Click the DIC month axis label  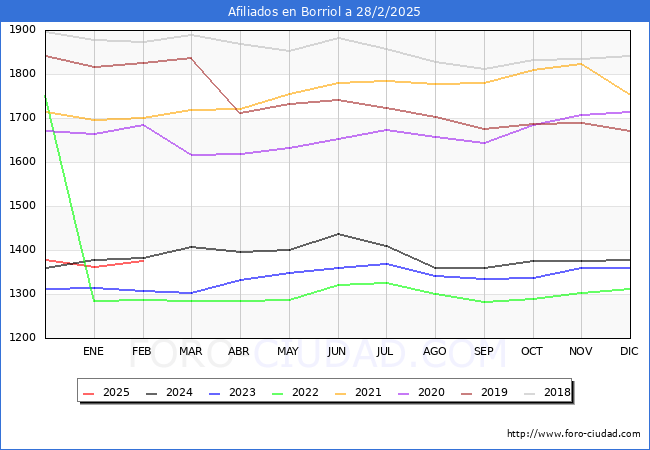pyautogui.click(x=629, y=351)
